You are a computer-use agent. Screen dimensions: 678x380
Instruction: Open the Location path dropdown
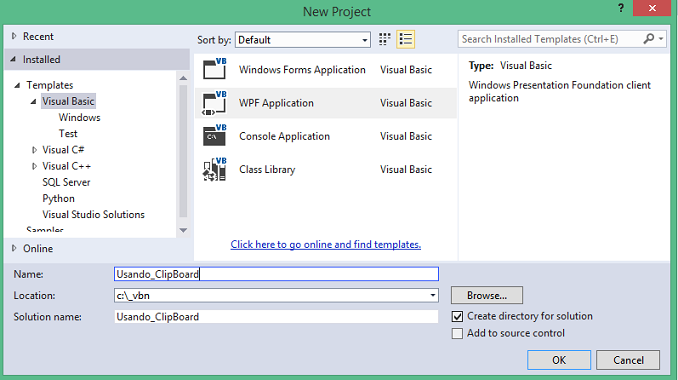(432, 295)
